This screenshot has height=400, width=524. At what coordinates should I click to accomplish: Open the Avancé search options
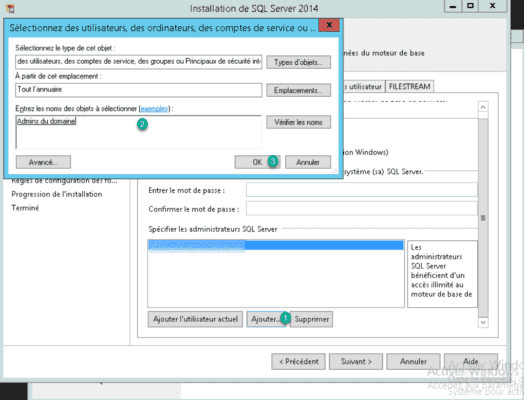click(x=43, y=162)
